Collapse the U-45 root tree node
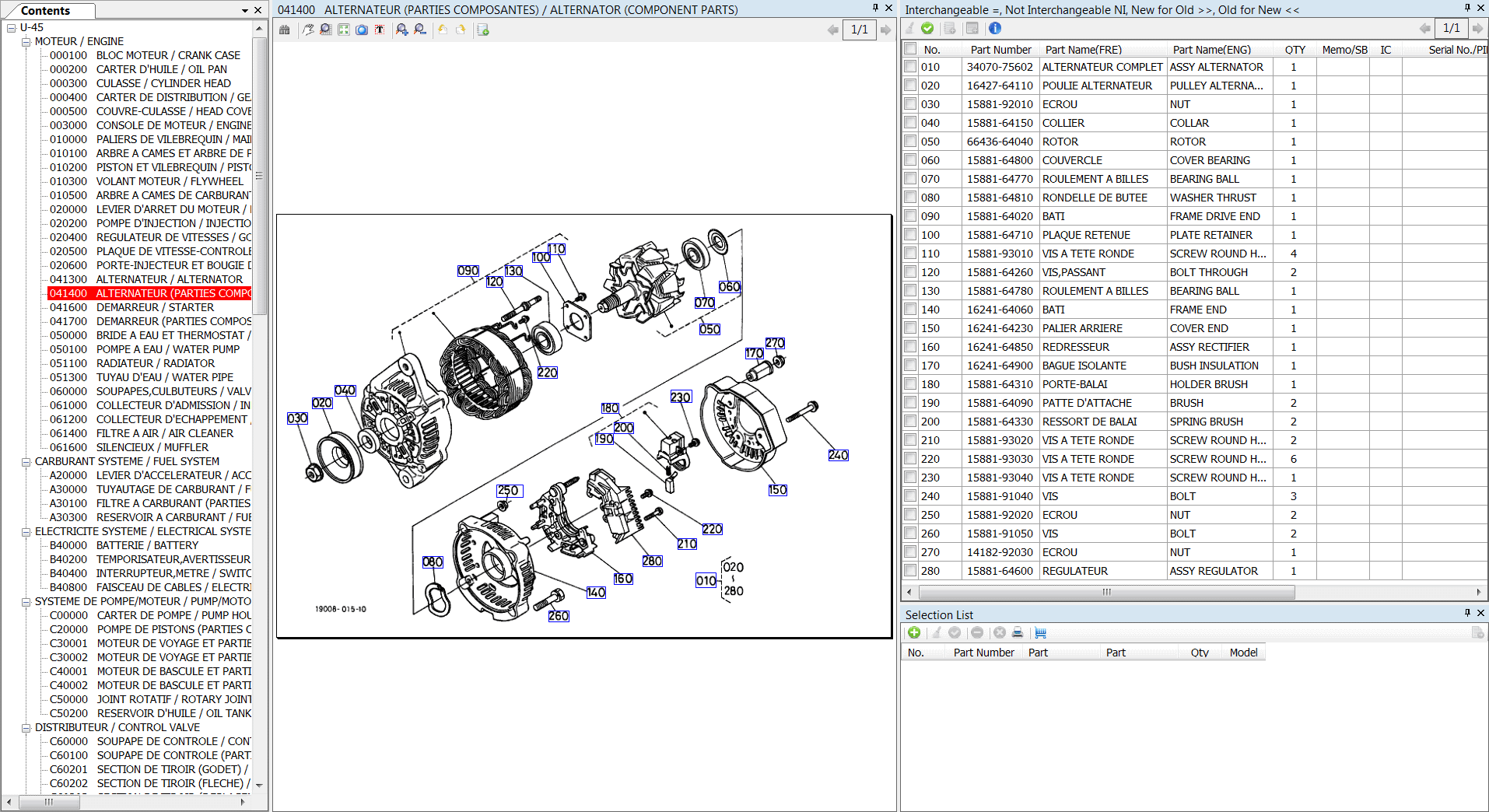 pos(12,28)
